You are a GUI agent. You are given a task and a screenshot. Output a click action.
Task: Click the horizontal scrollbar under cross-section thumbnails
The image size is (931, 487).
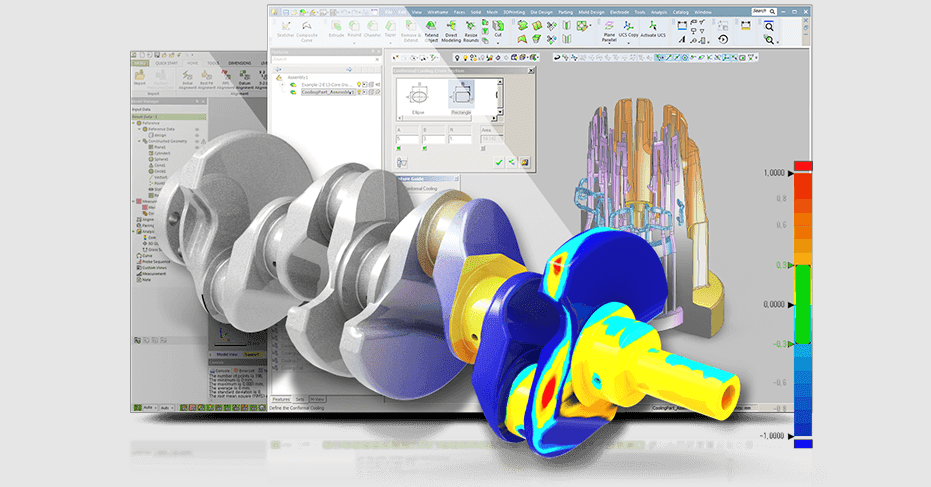pyautogui.click(x=447, y=118)
